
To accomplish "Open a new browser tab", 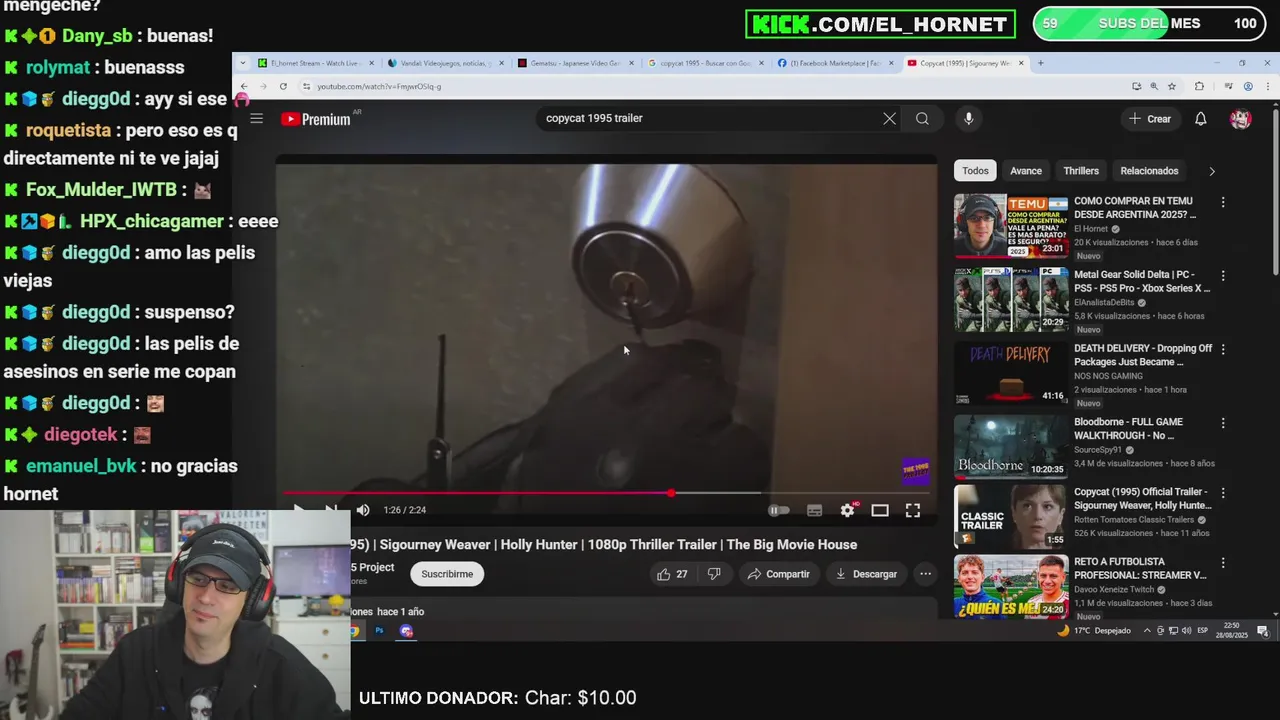I will coord(1040,63).
